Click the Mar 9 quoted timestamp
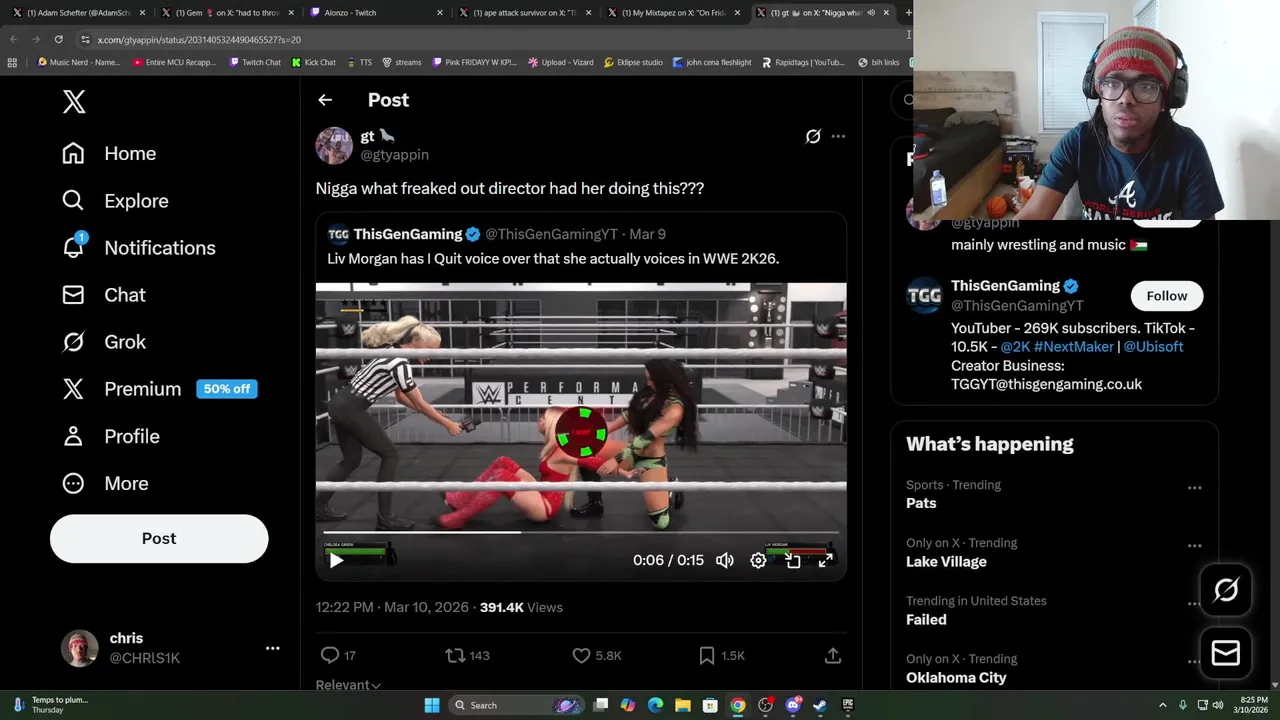Image resolution: width=1280 pixels, height=720 pixels. click(647, 234)
